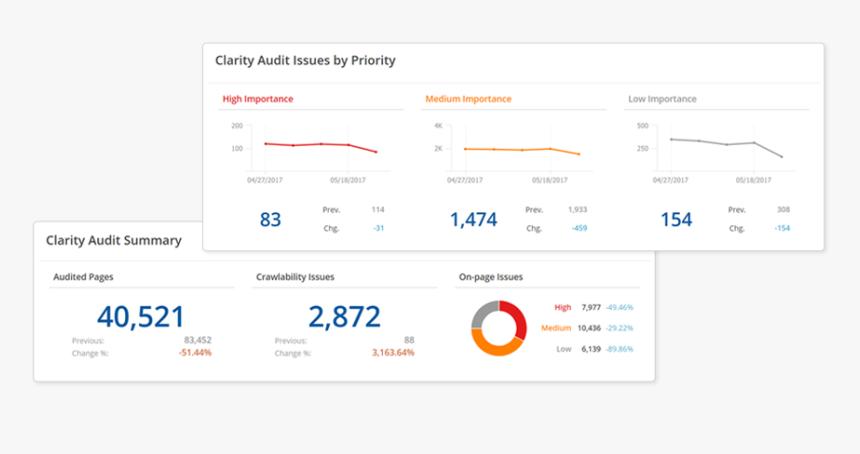Select the Audited Pages heading
The height and width of the screenshot is (454, 860).
pos(83,277)
